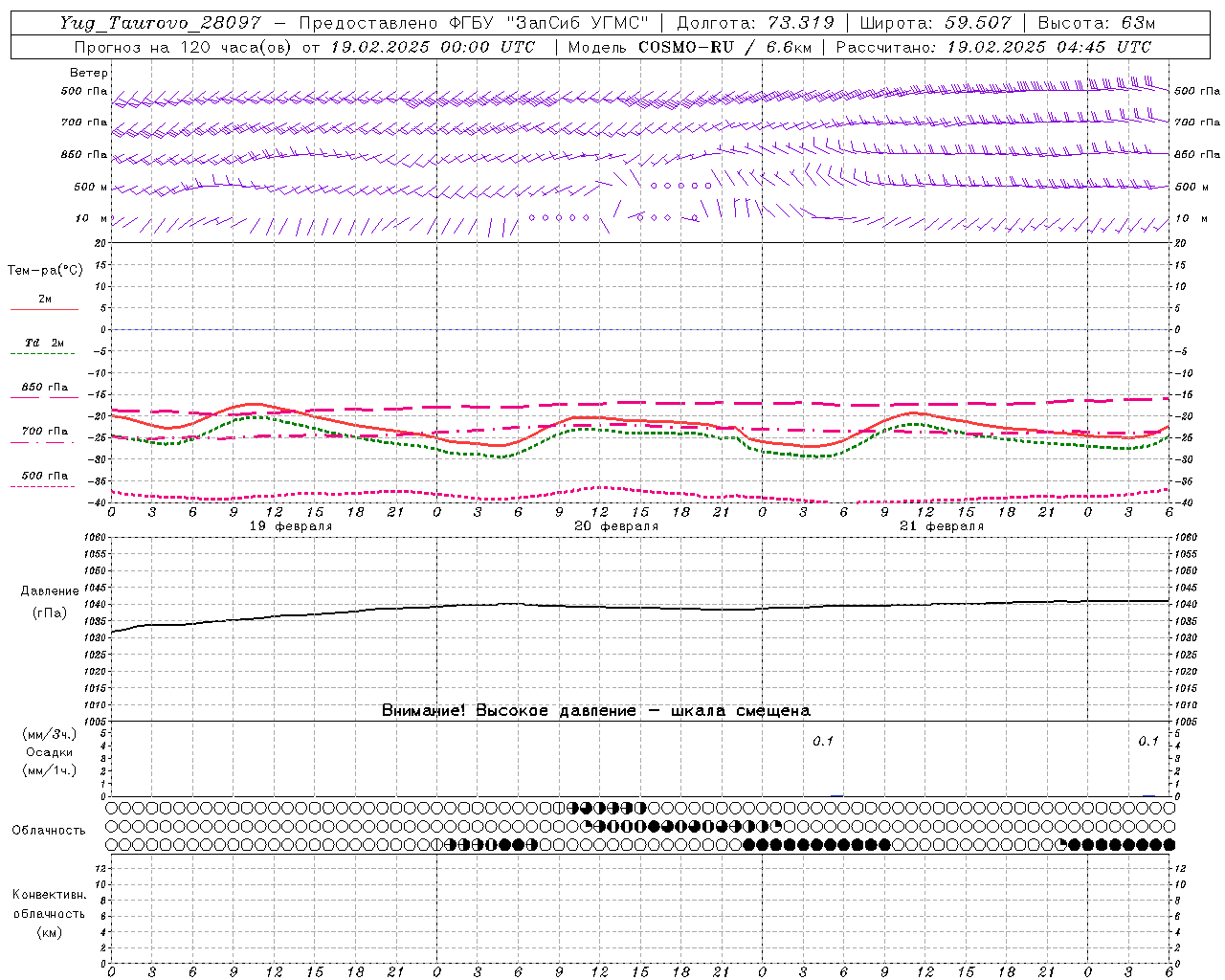Click the '700 гПа' temperature legend entry

point(45,432)
